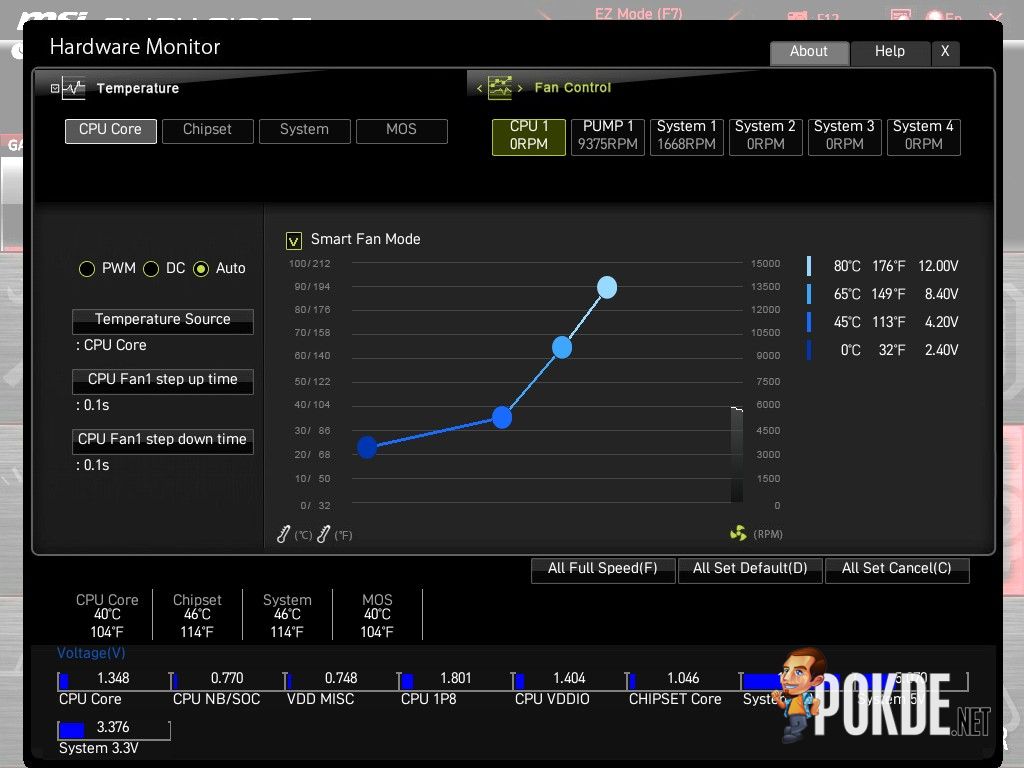Click the highest fan curve point

tap(607, 287)
